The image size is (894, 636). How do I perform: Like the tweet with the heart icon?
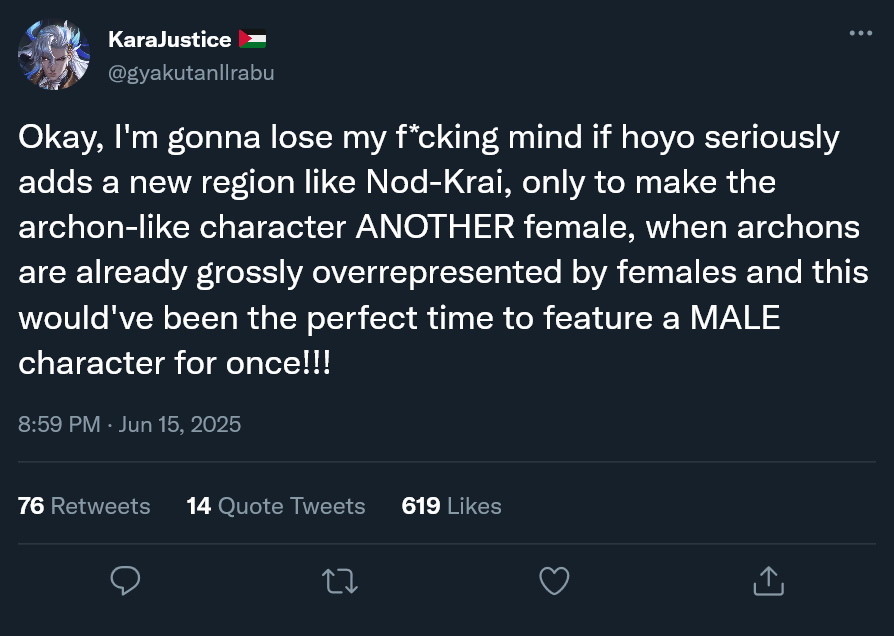click(x=554, y=580)
